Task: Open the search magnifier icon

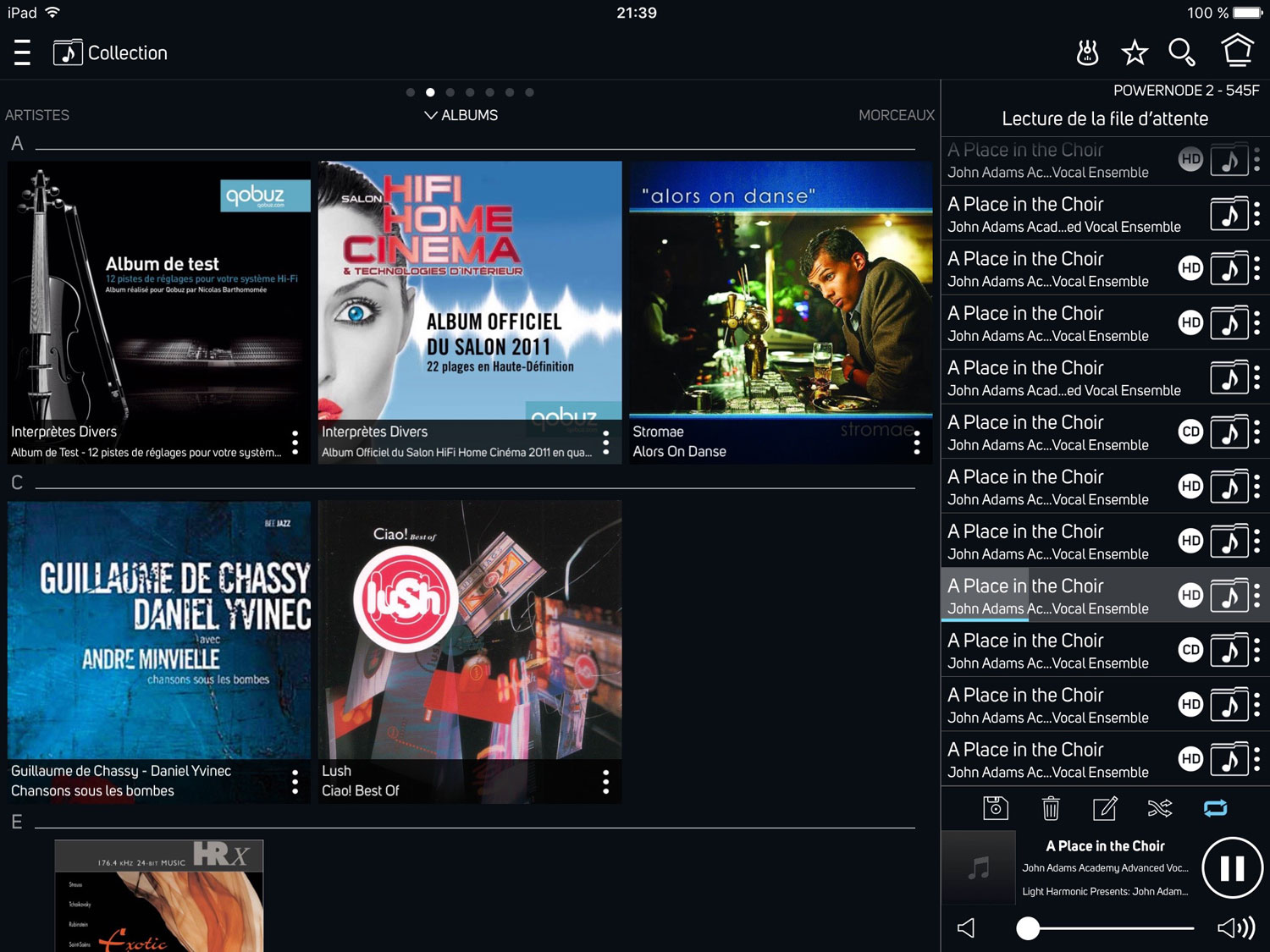Action: click(1182, 52)
